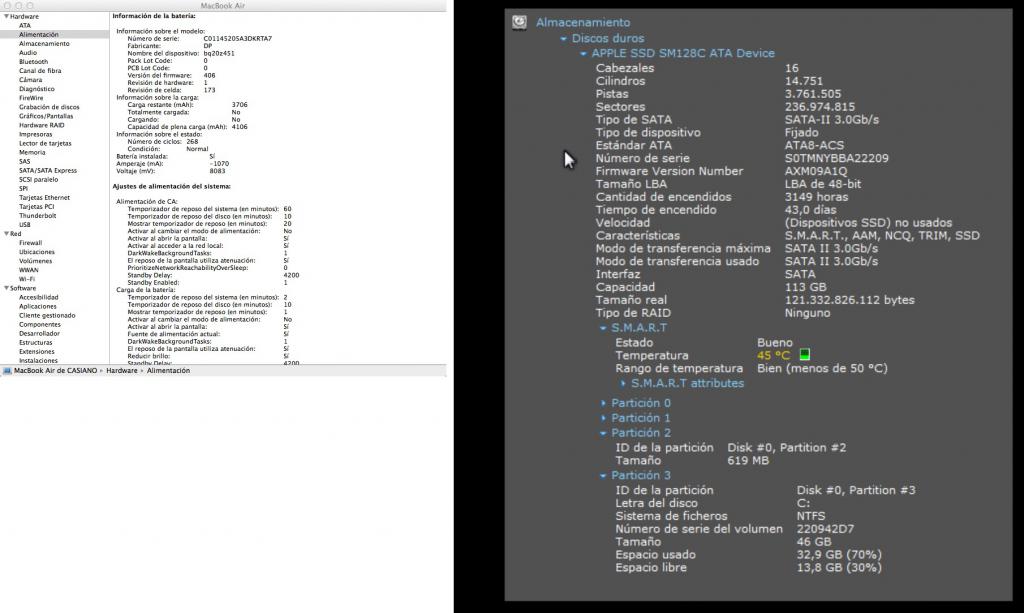Click the green temperature indicator square

click(805, 354)
